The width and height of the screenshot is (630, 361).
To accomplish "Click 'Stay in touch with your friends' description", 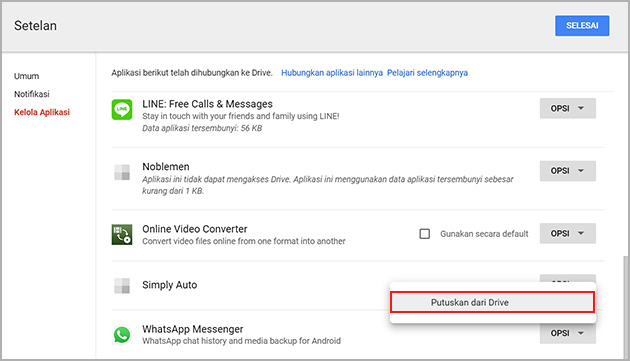I will pyautogui.click(x=241, y=116).
